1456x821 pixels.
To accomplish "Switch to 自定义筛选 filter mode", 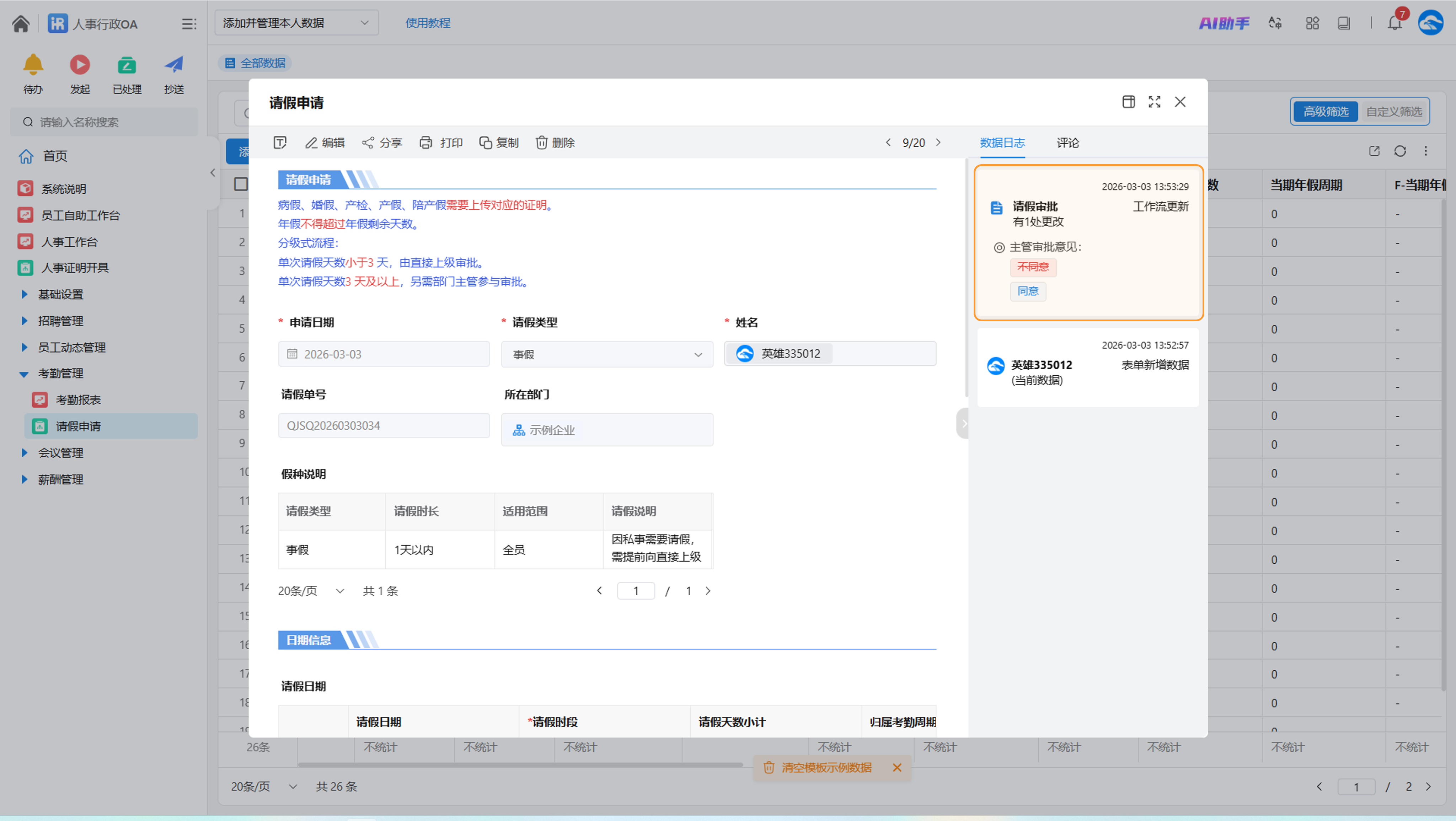I will [x=1393, y=111].
